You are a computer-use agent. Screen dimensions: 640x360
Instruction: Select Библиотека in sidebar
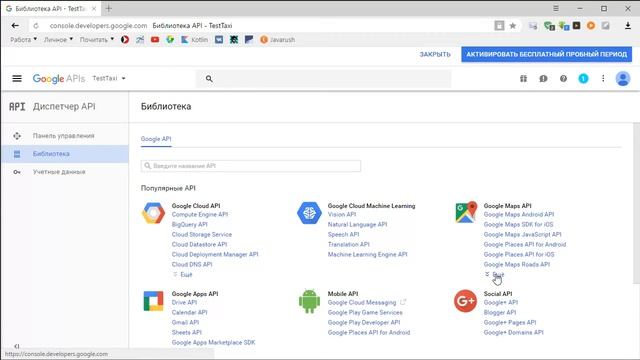coord(64,154)
